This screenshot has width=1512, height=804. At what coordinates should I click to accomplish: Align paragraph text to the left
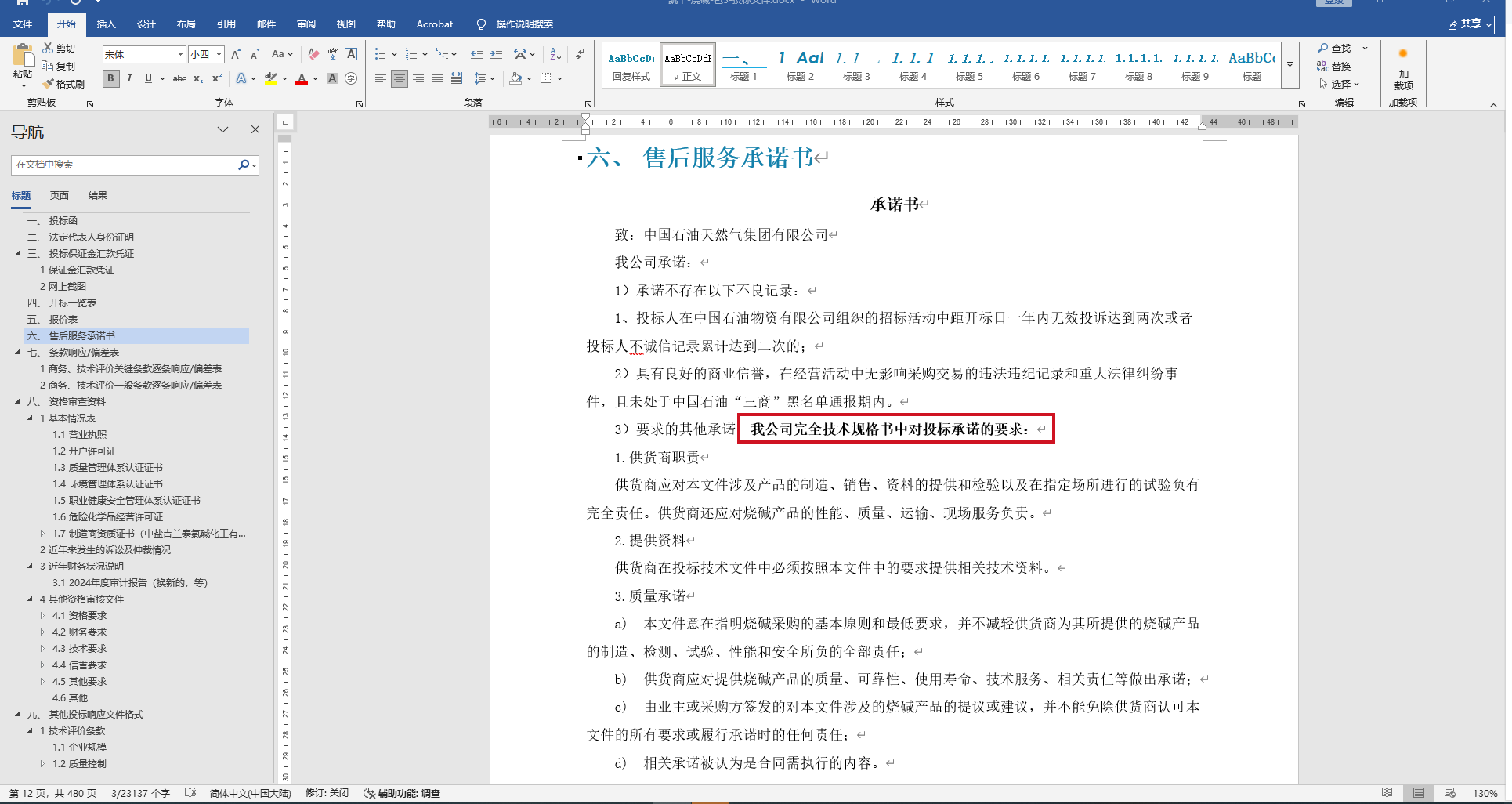(x=381, y=78)
